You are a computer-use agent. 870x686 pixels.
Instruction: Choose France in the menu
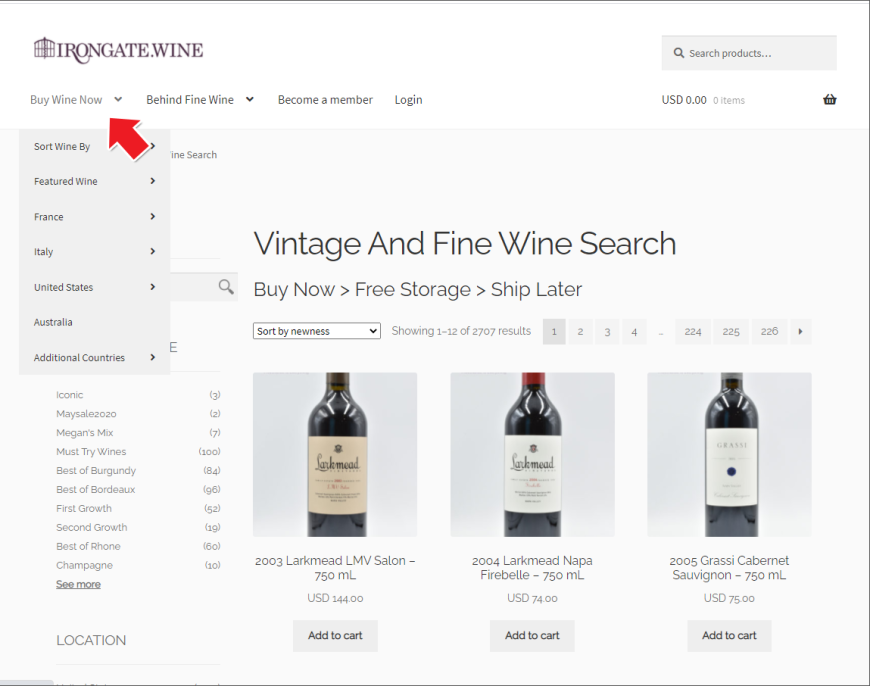[x=48, y=217]
